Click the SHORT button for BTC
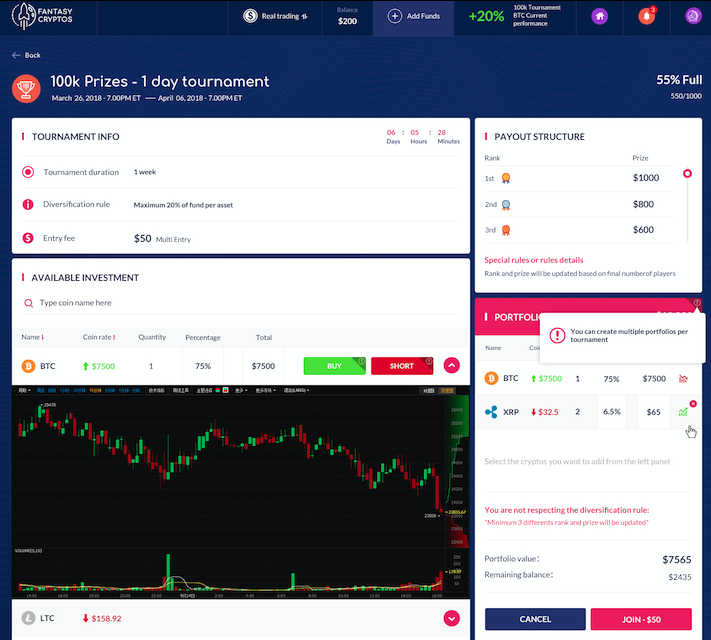The image size is (711, 640). tap(402, 366)
